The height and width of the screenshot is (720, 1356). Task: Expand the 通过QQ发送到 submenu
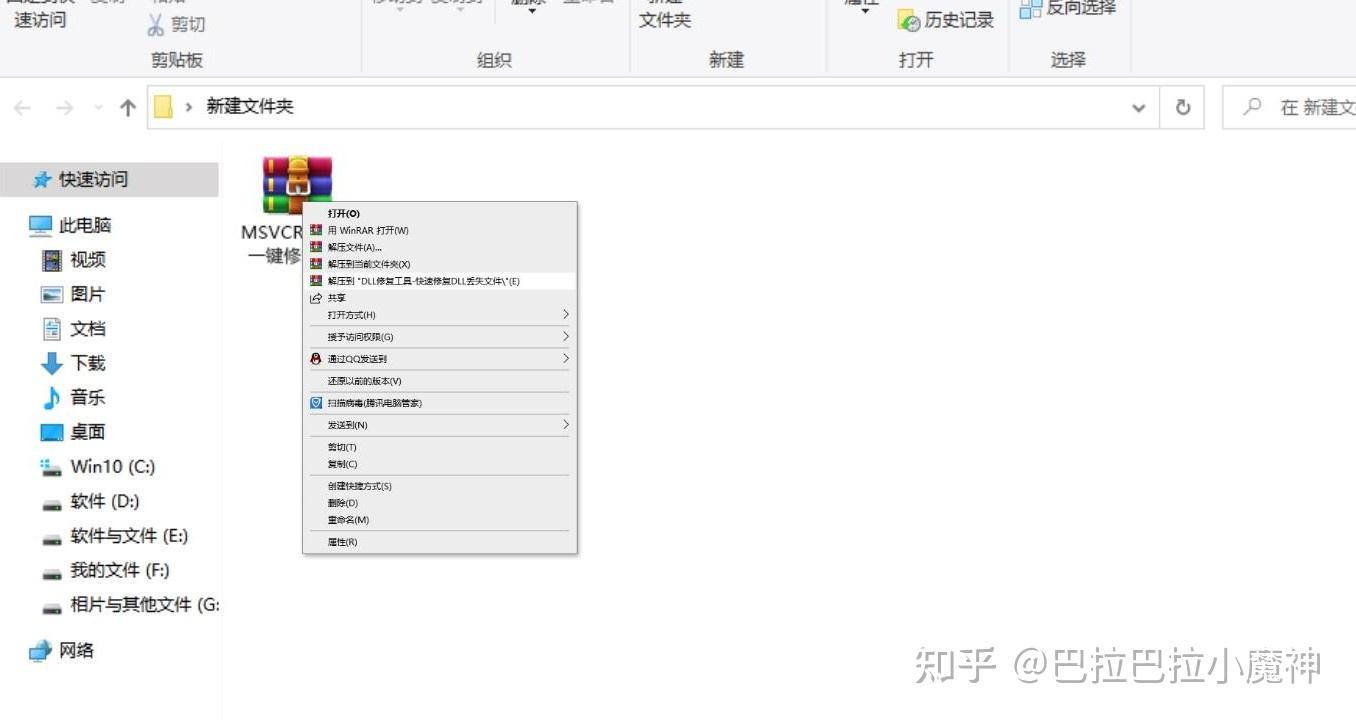coord(440,359)
